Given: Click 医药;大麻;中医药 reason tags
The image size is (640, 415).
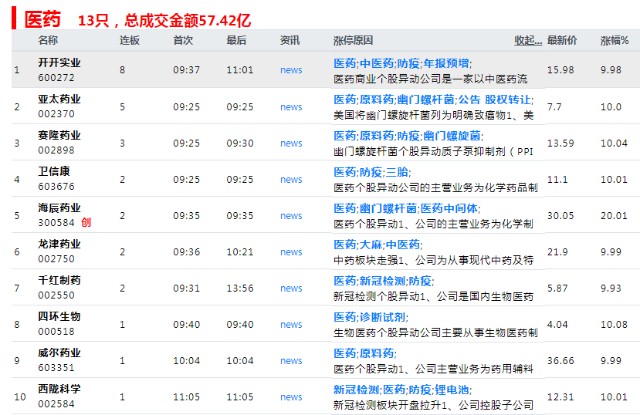Looking at the screenshot, I should tap(378, 244).
